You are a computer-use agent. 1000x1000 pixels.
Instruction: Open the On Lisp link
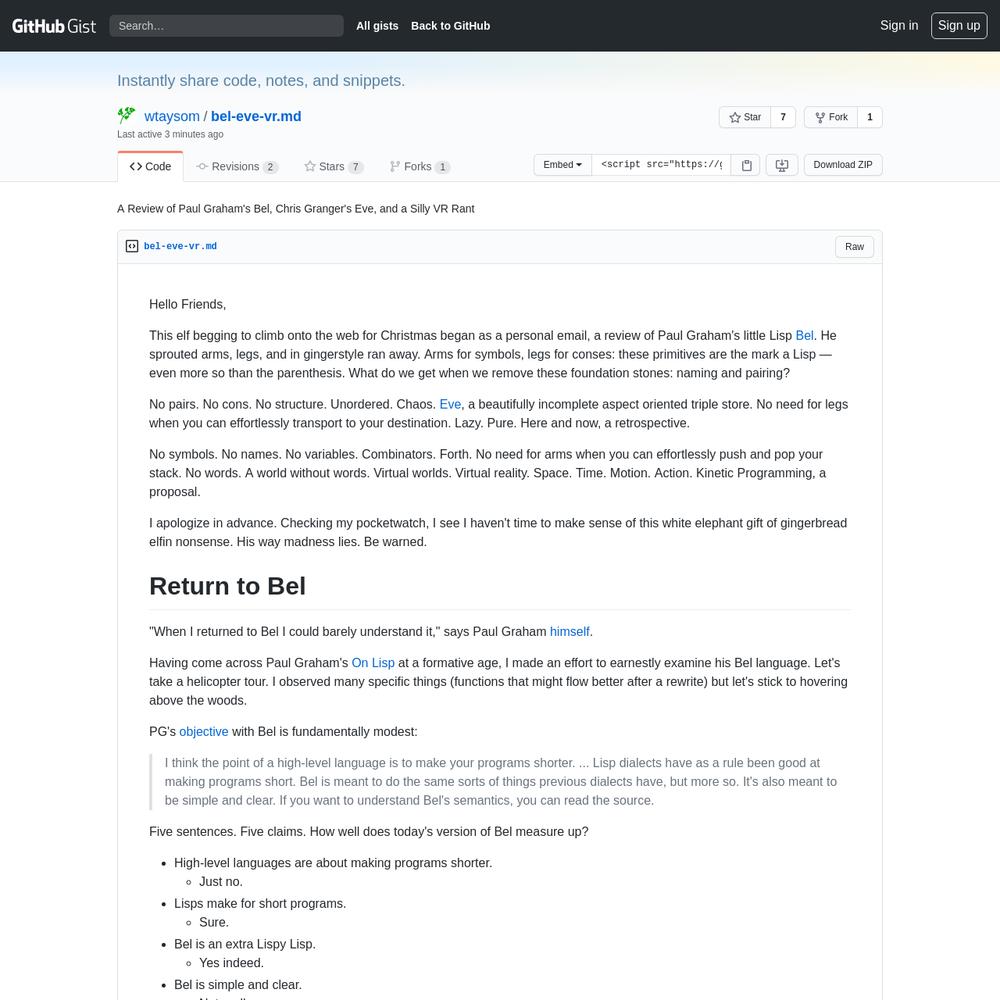pos(373,663)
